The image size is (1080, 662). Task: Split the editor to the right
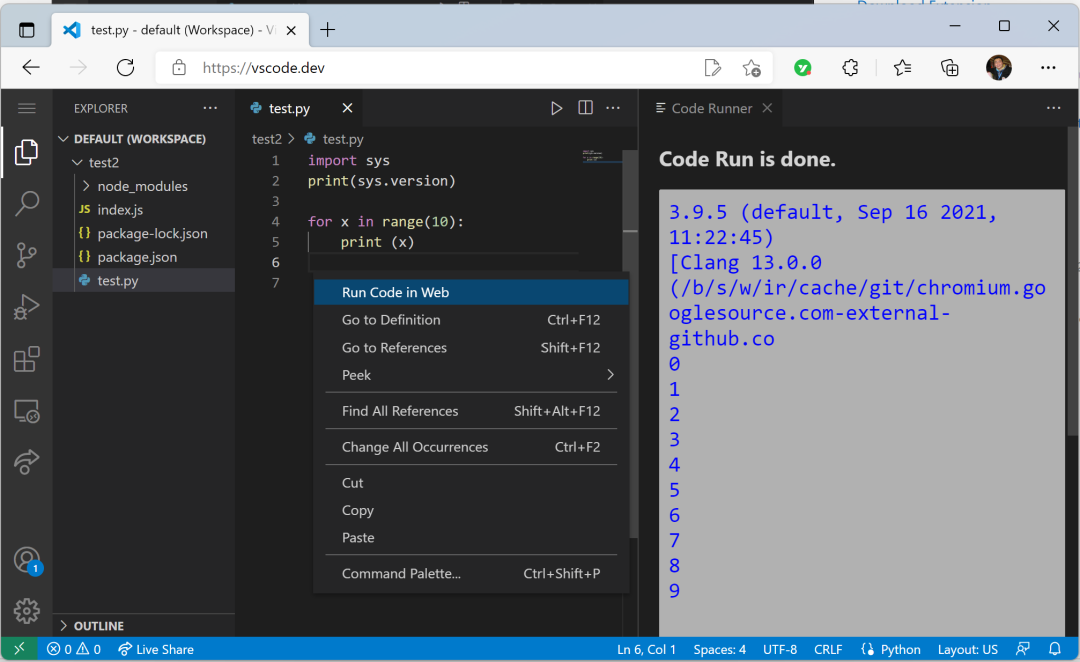585,108
